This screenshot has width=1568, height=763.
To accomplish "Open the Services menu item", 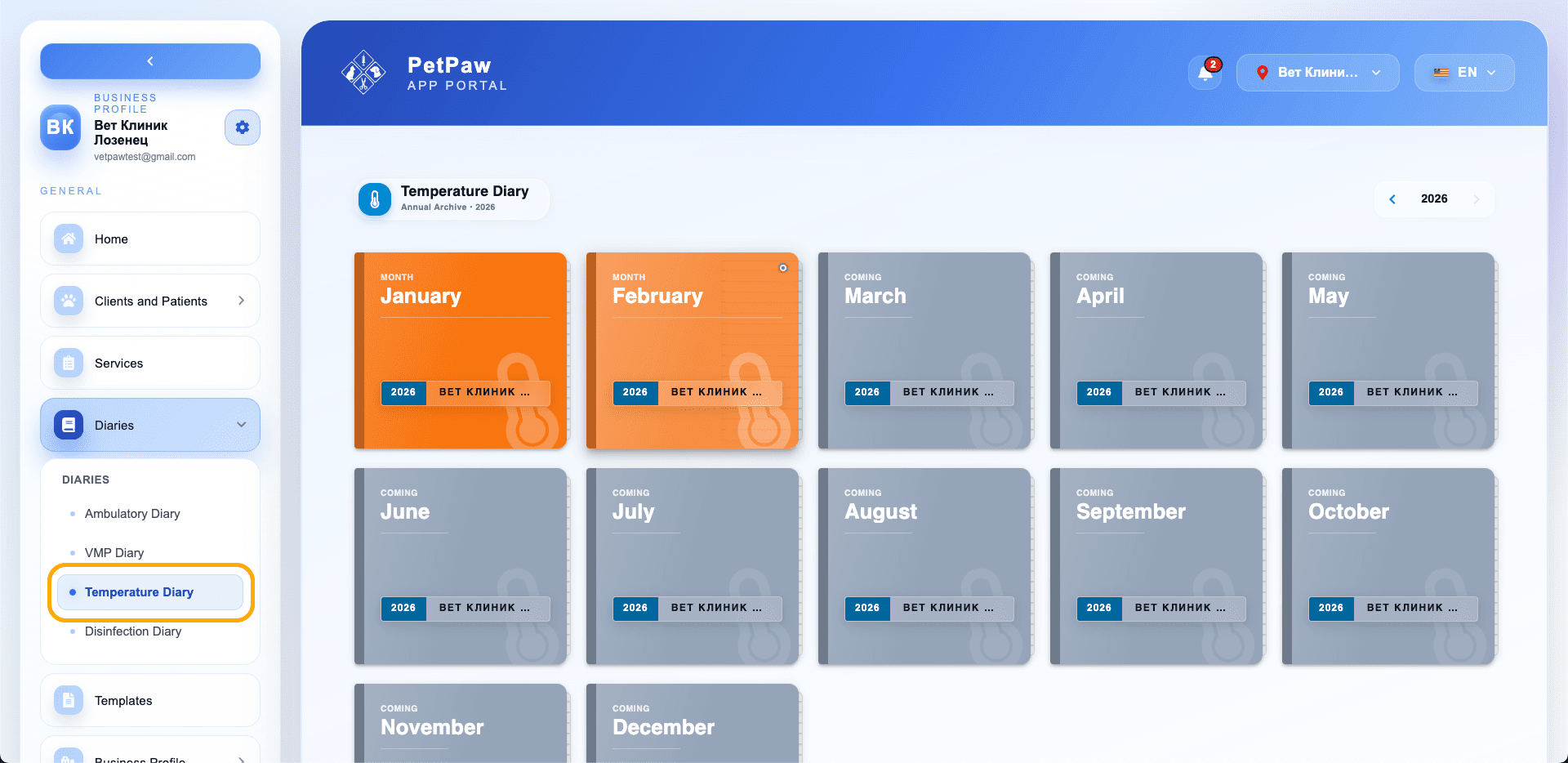I will pos(150,363).
